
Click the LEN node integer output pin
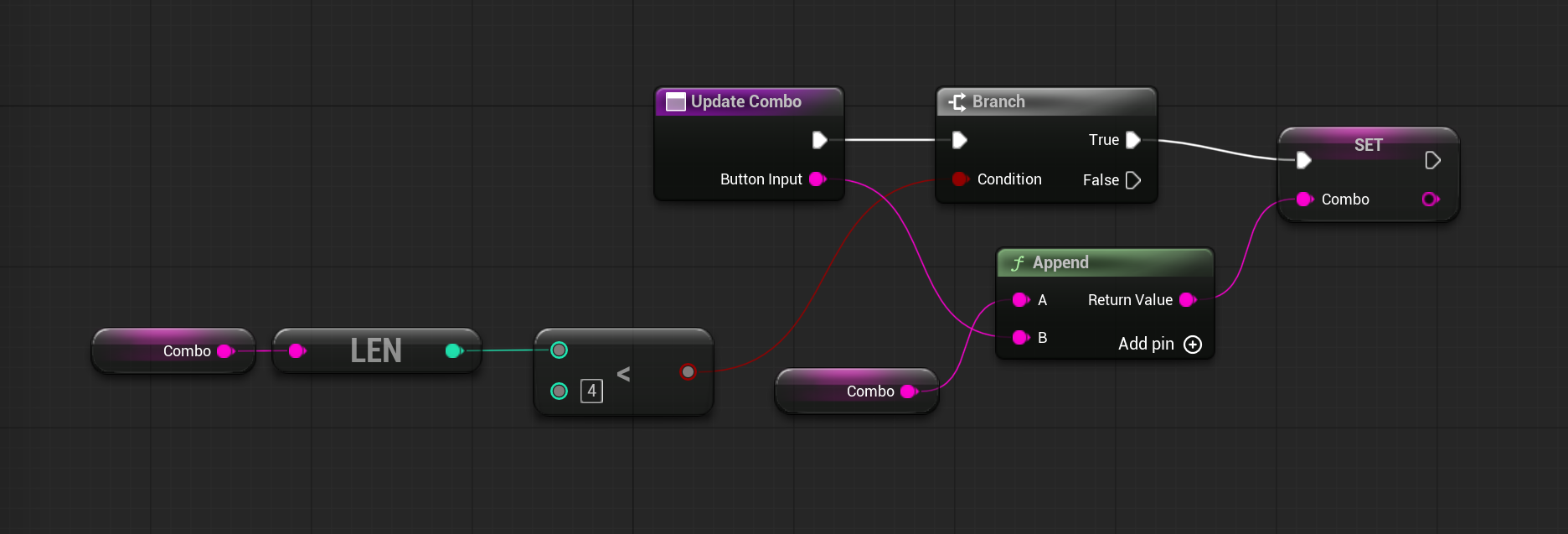coord(453,350)
